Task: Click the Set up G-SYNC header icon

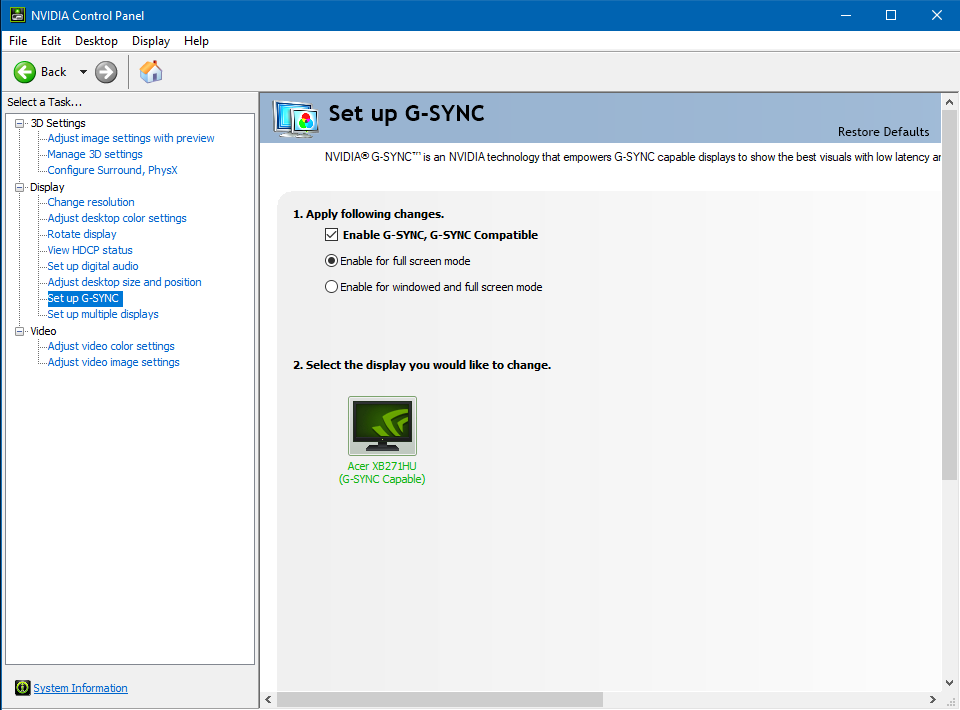Action: coord(296,118)
